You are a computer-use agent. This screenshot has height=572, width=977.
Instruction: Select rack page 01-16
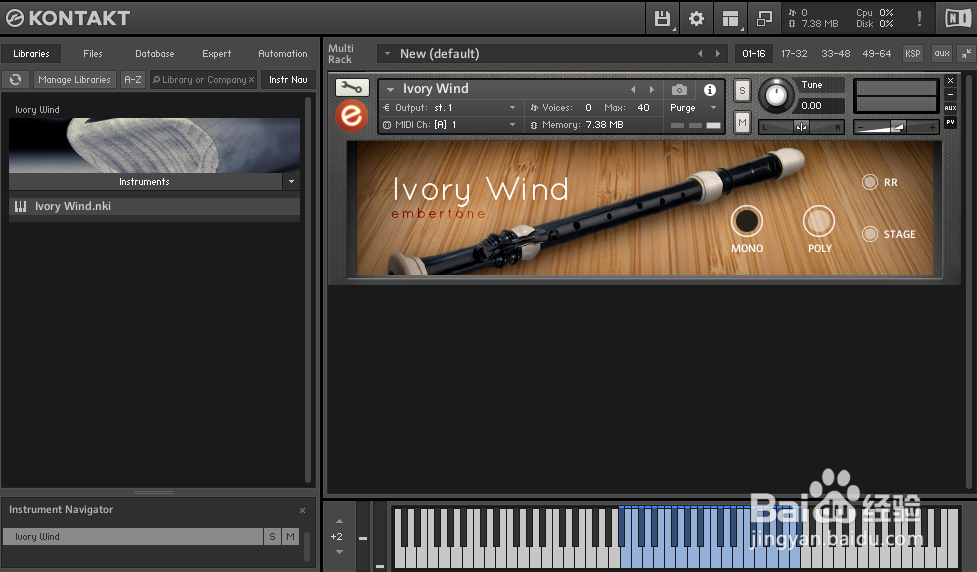(x=753, y=54)
